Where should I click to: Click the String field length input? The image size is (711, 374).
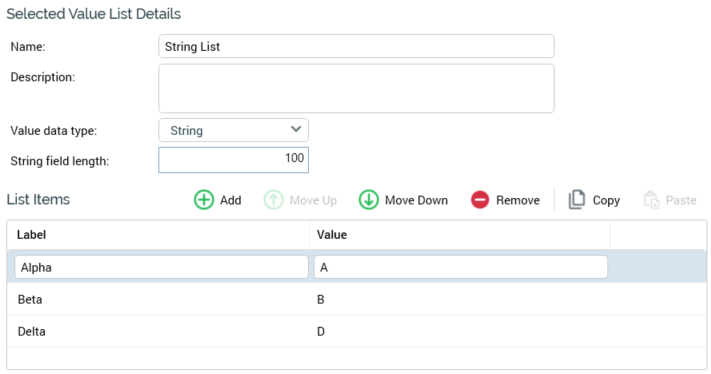click(x=234, y=160)
